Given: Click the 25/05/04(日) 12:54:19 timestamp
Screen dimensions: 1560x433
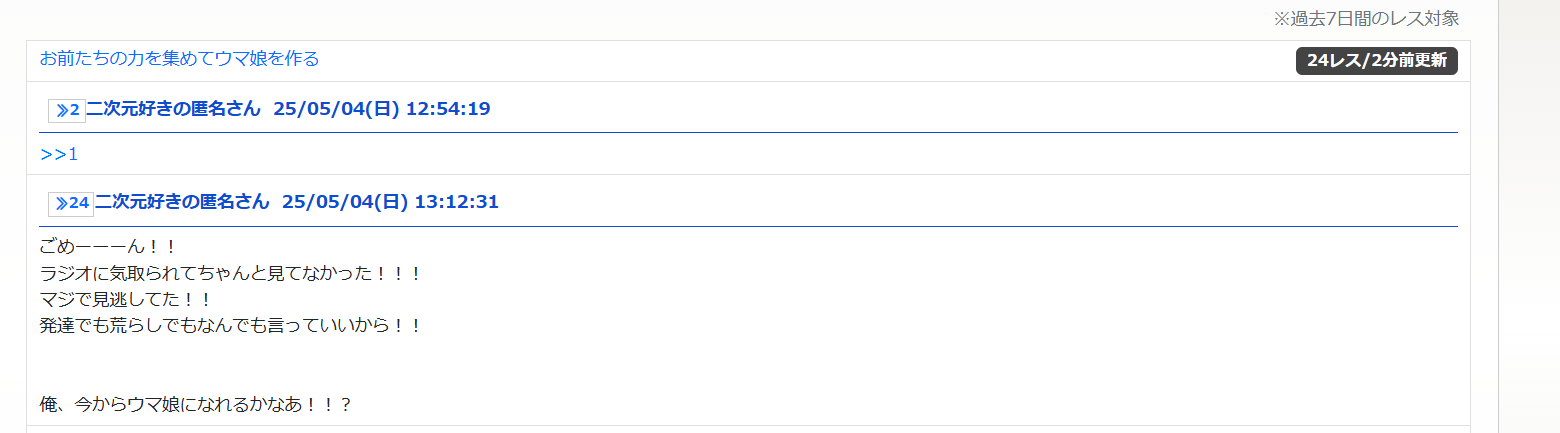Looking at the screenshot, I should pyautogui.click(x=381, y=109).
